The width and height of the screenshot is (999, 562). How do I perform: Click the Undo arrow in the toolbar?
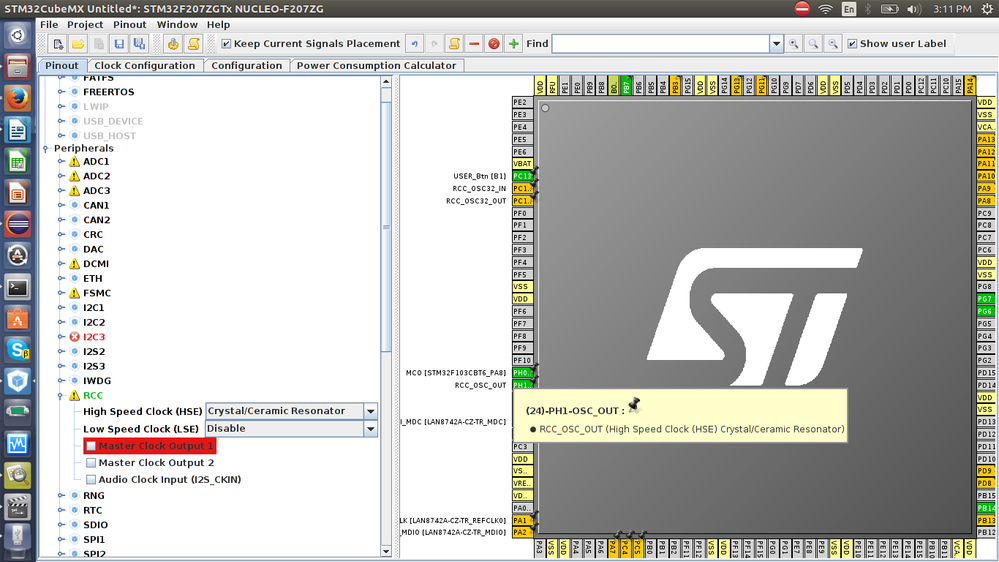pos(415,44)
